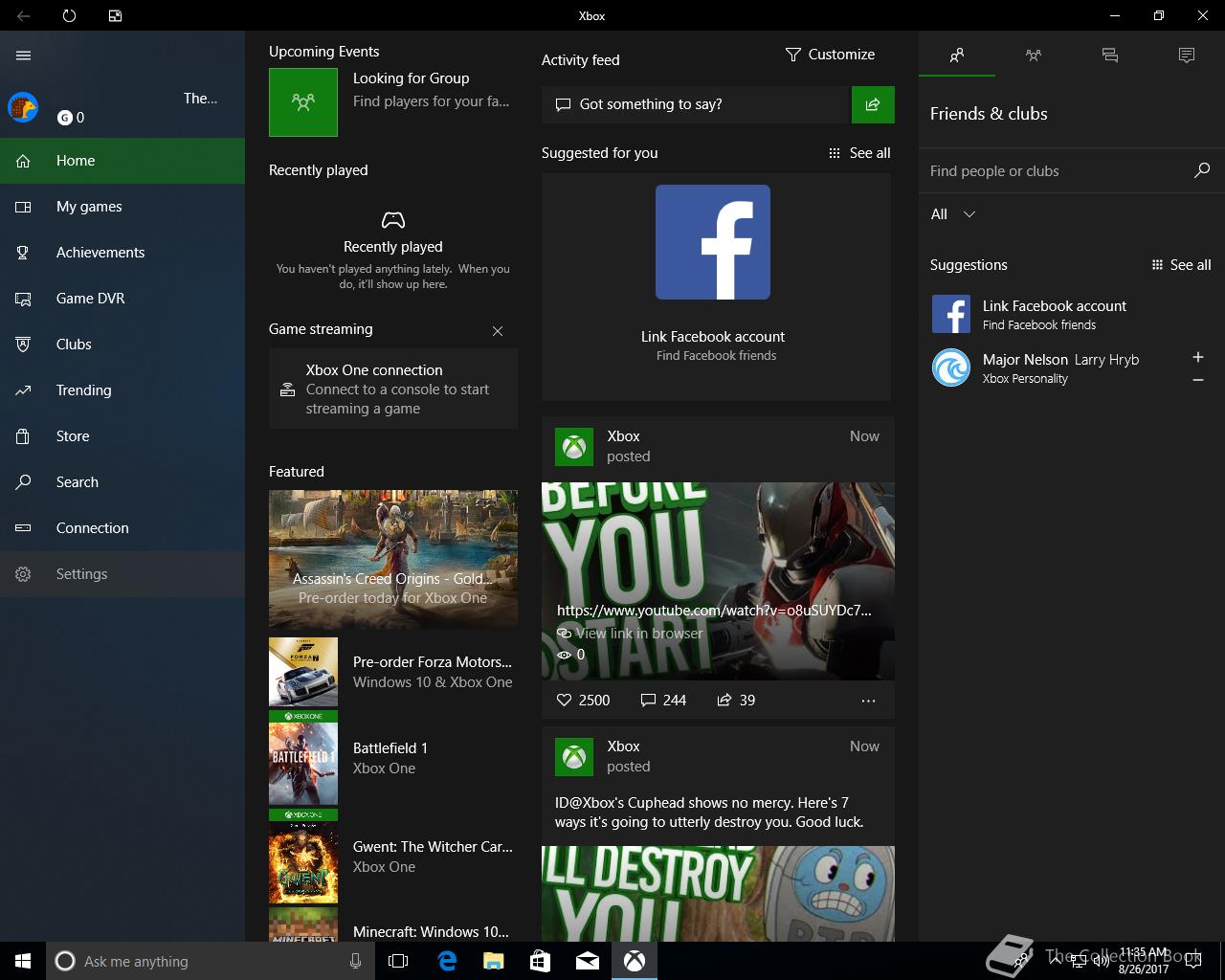
Task: Click Customize activity feed filter
Action: (x=830, y=55)
